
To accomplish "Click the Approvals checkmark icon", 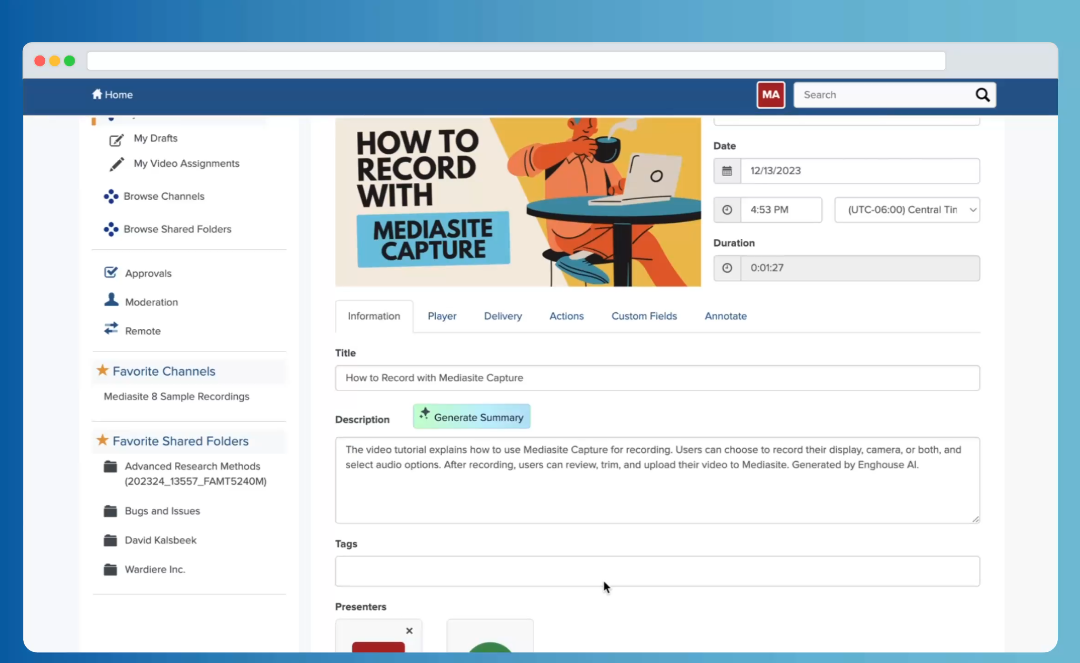I will click(111, 273).
